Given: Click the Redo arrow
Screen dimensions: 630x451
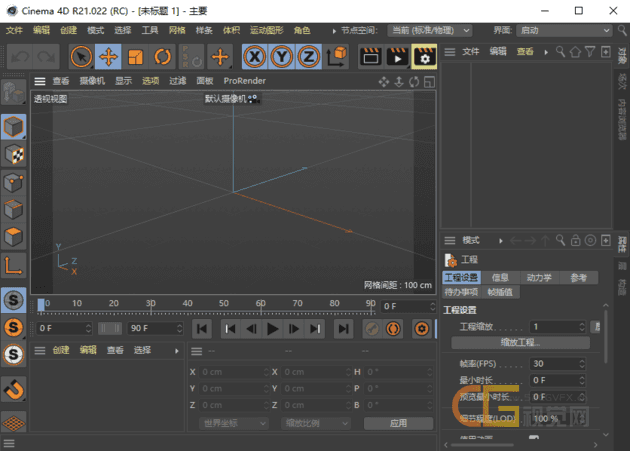Looking at the screenshot, I should [47, 57].
